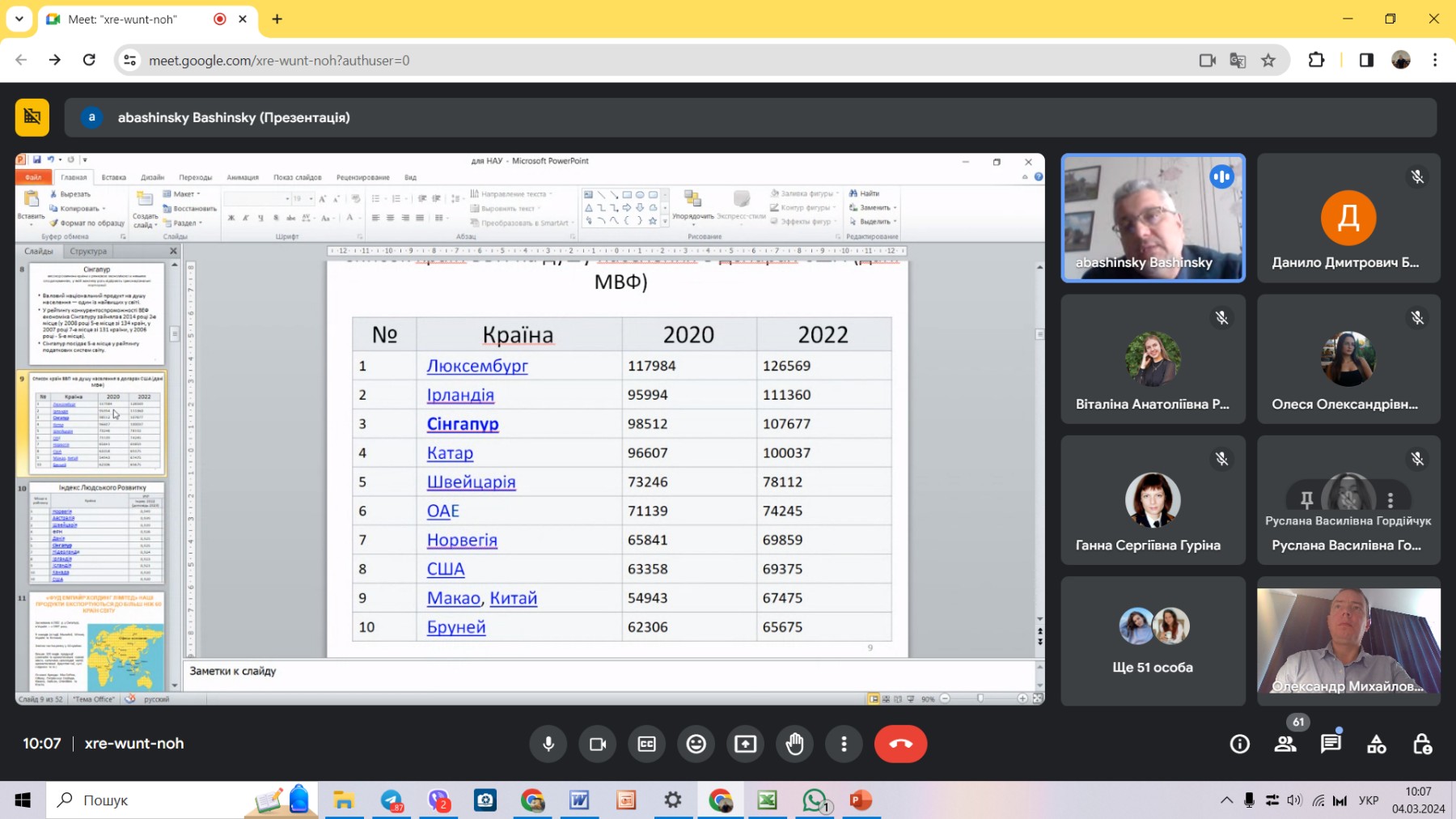Click the browser address bar
The width and height of the screenshot is (1456, 819).
pyautogui.click(x=647, y=61)
